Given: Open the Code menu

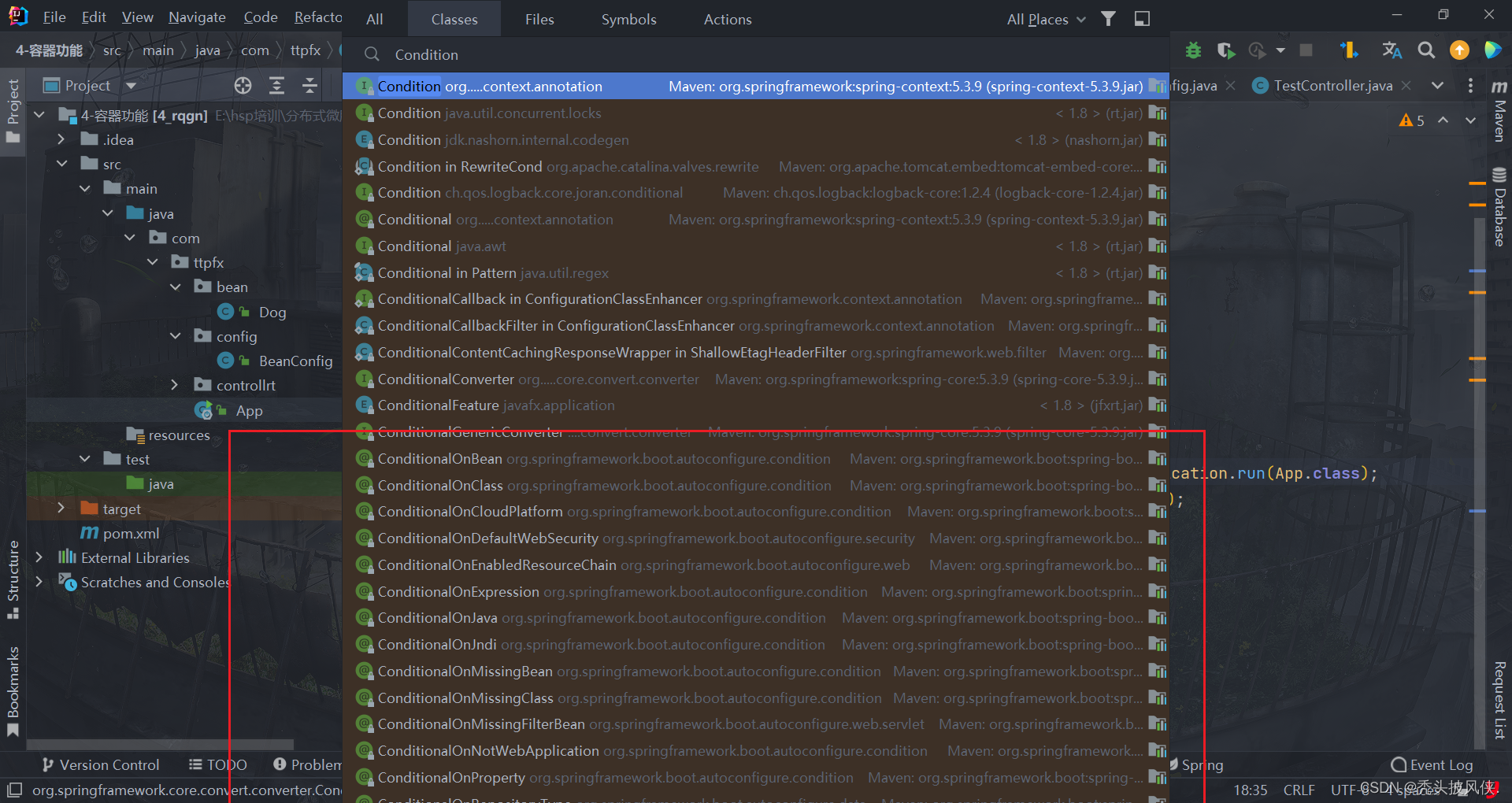Looking at the screenshot, I should [261, 17].
